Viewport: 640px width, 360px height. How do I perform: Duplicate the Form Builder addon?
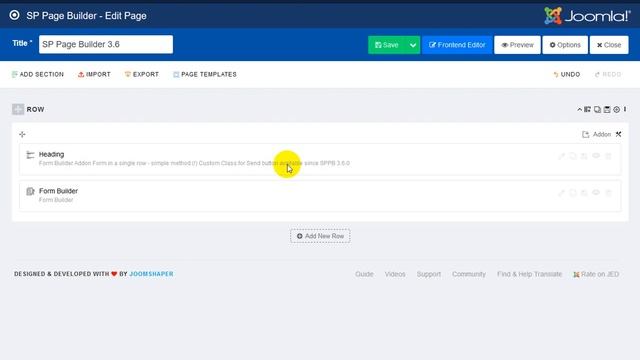[x=573, y=193]
